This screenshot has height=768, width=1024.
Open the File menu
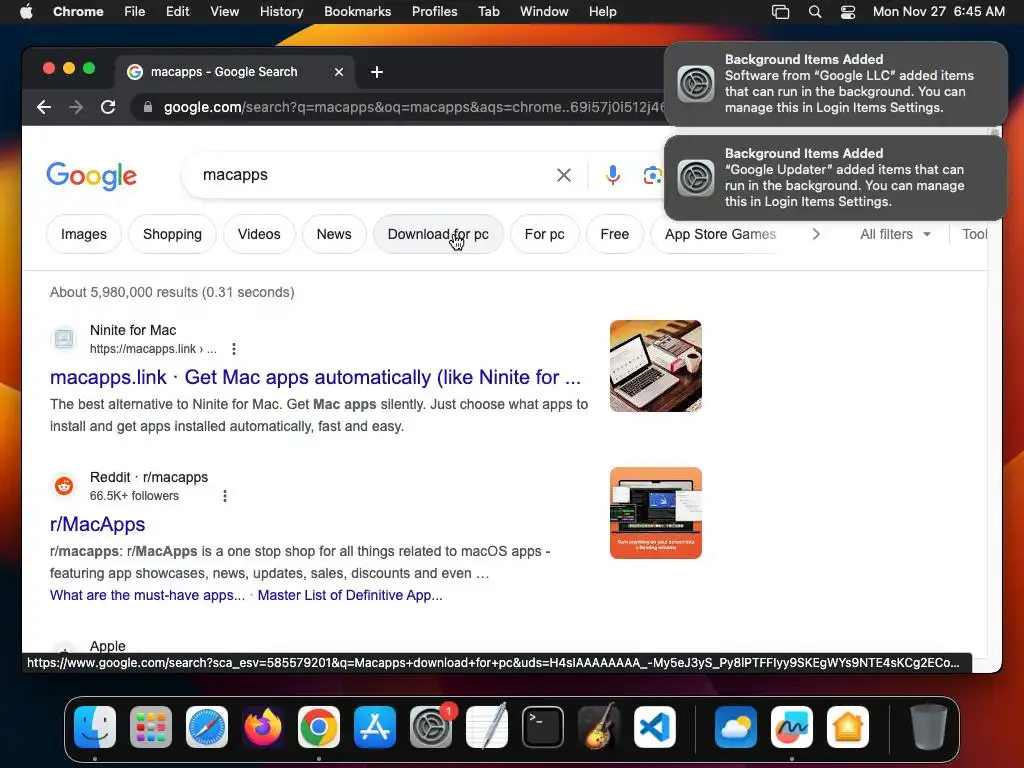135,12
